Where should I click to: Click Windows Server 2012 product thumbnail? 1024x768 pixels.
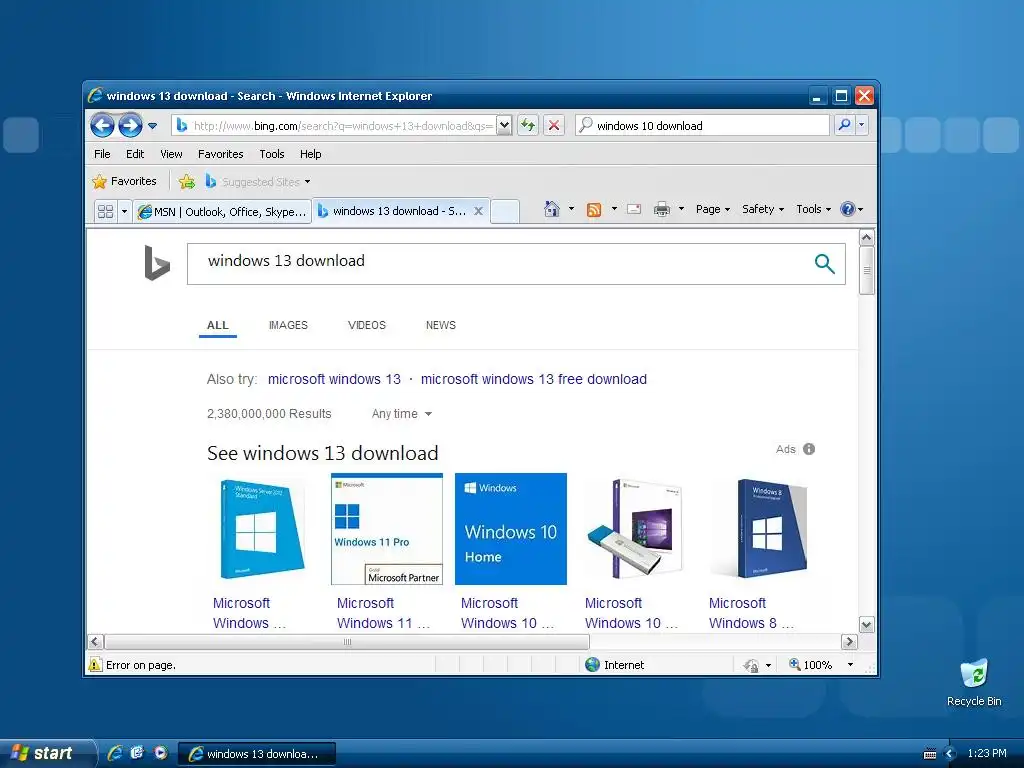pos(263,529)
